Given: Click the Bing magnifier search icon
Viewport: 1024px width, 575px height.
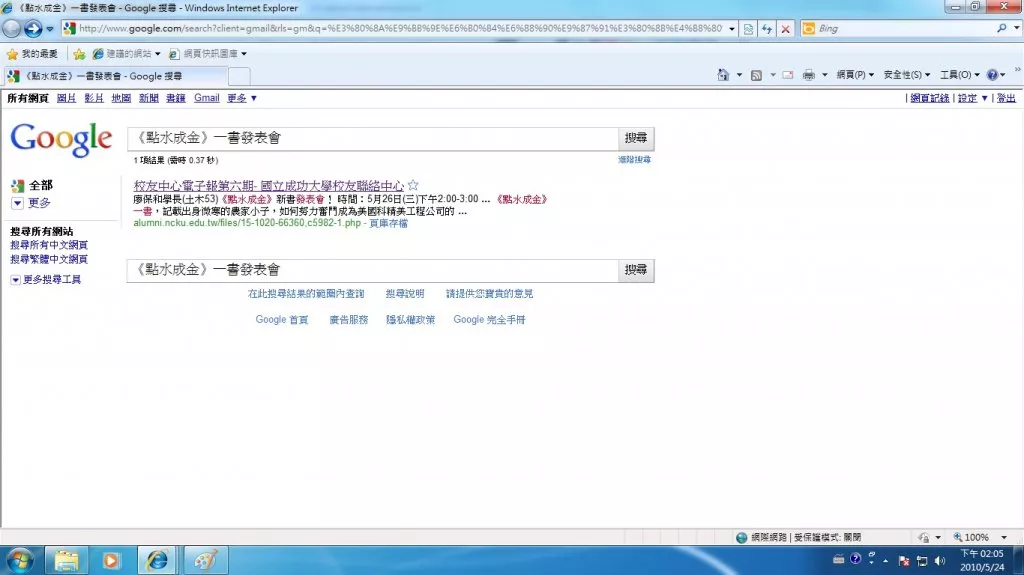Looking at the screenshot, I should click(x=1002, y=28).
